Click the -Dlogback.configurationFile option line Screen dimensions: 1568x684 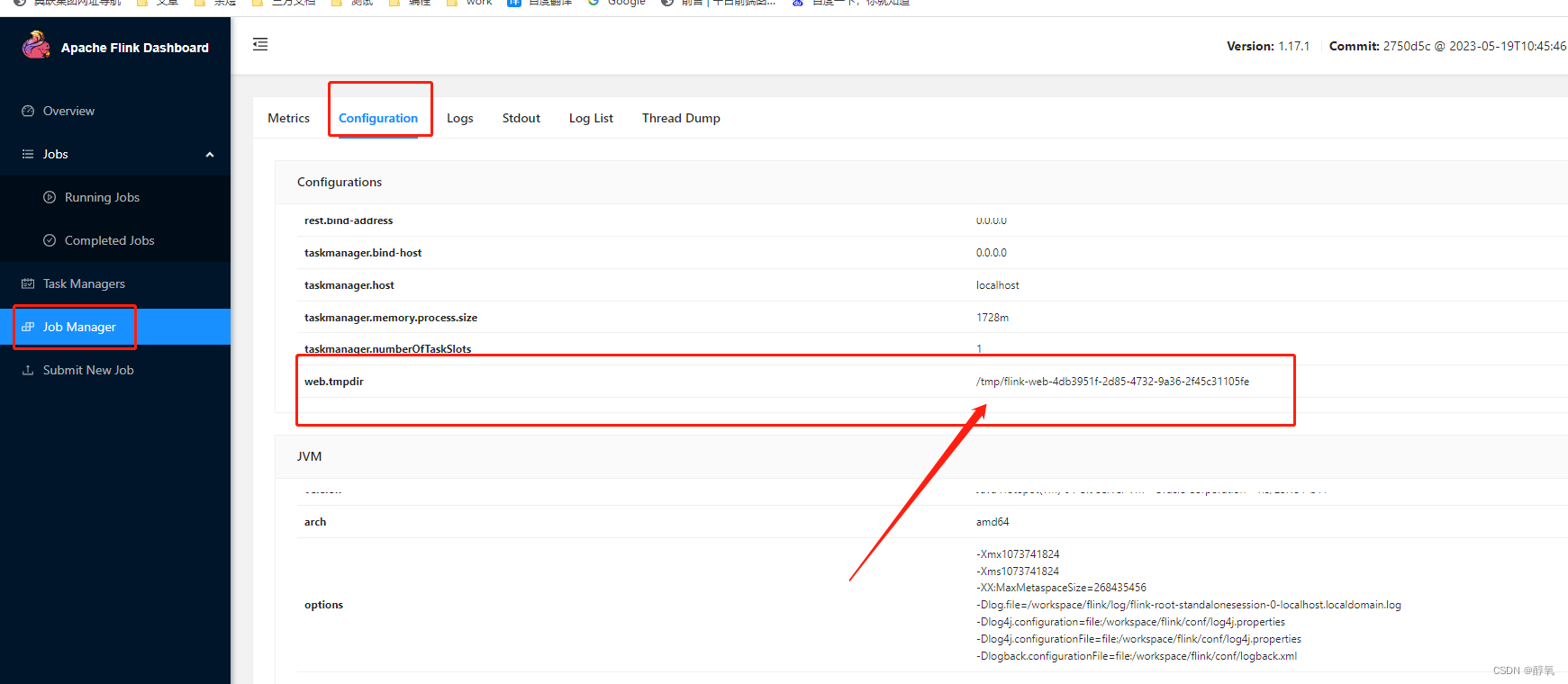coord(1137,656)
